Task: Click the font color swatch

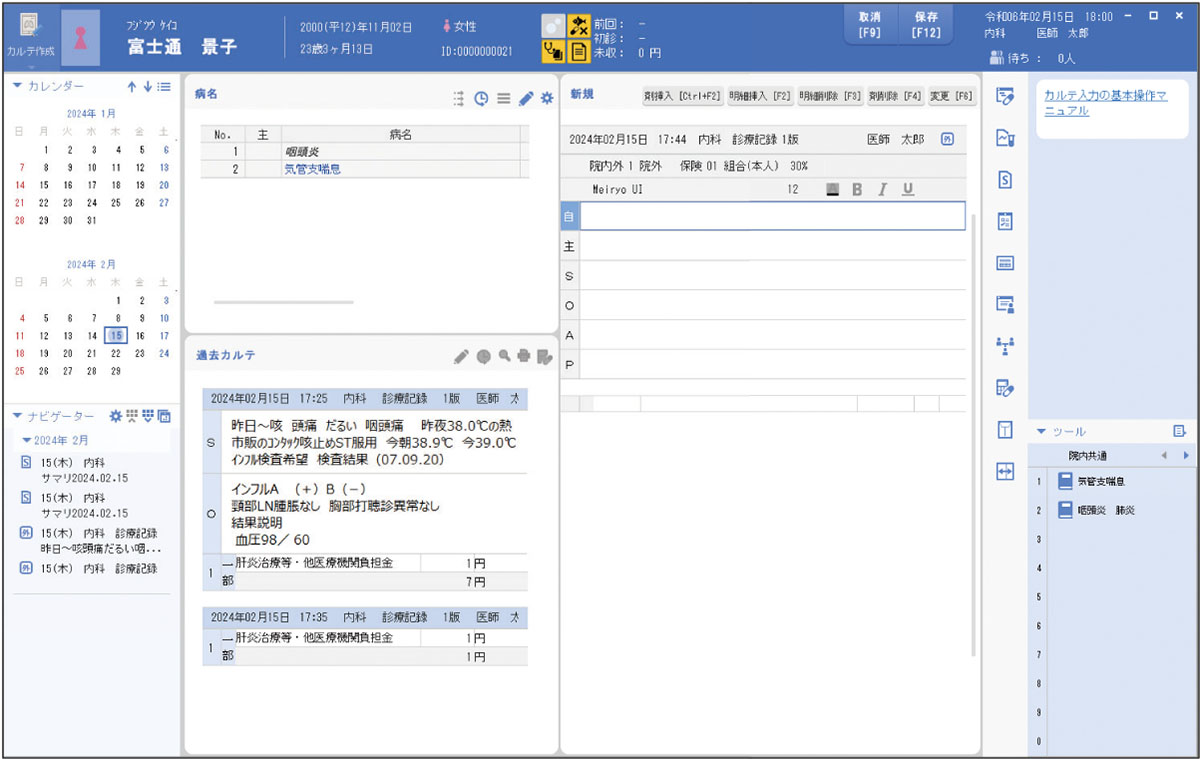Action: (832, 189)
